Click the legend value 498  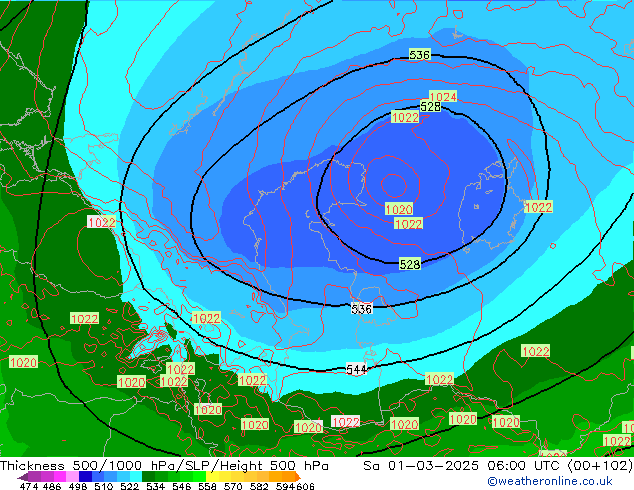(x=78, y=486)
